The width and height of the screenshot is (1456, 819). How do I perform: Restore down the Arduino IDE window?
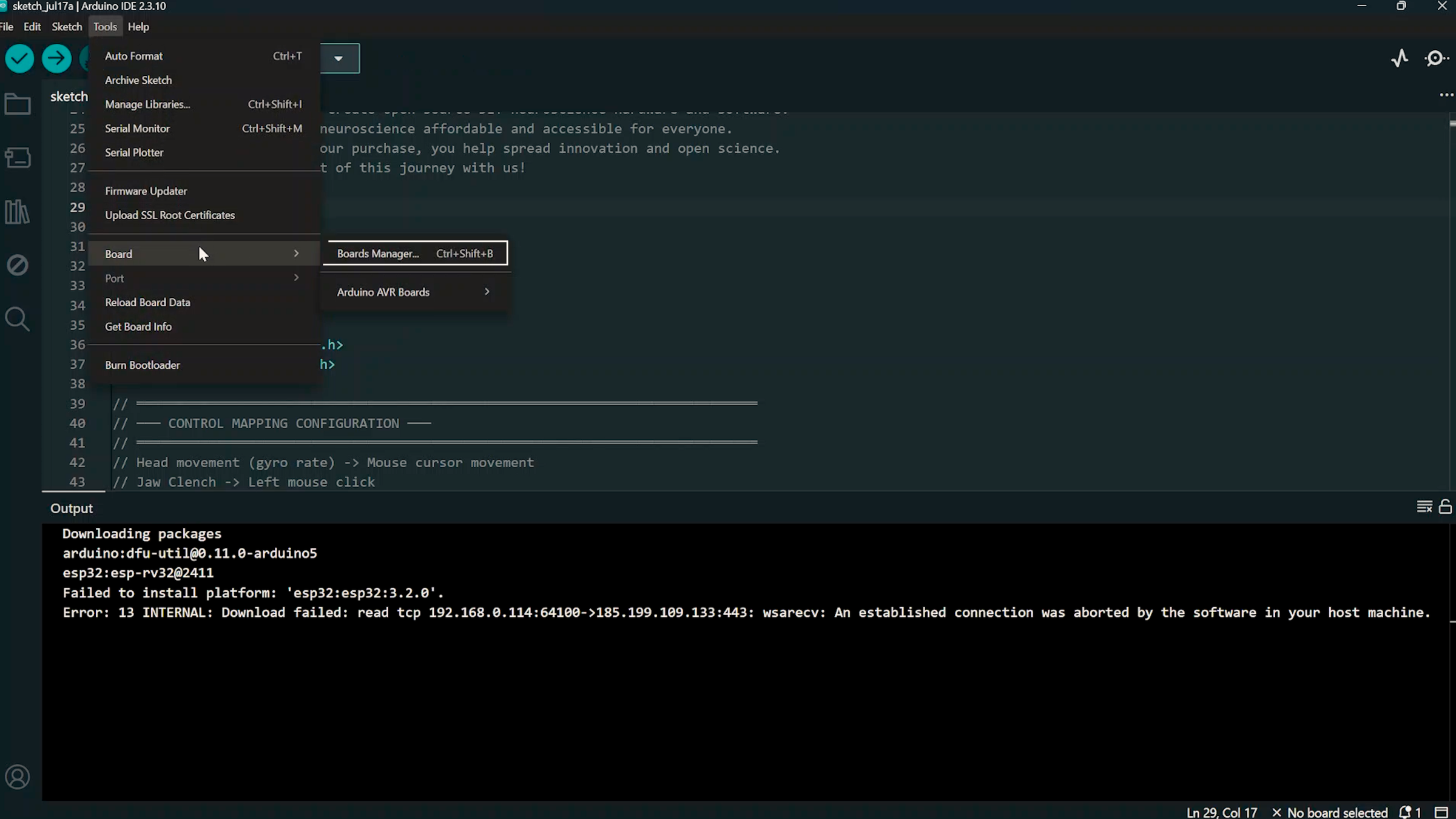(1401, 6)
